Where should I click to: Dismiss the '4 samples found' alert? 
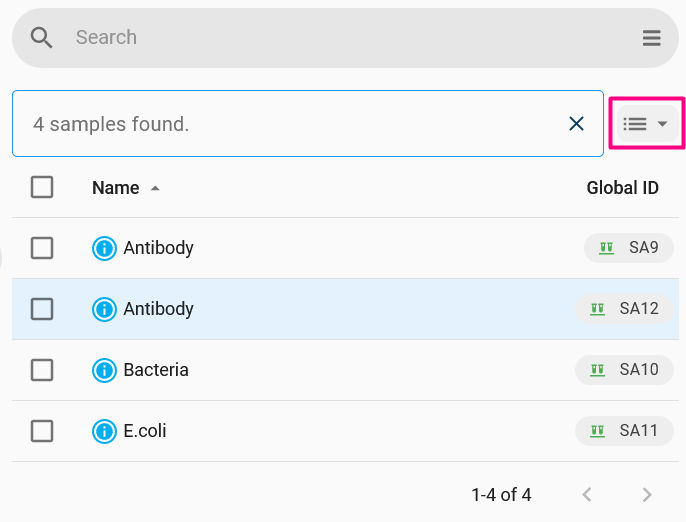[x=576, y=124]
